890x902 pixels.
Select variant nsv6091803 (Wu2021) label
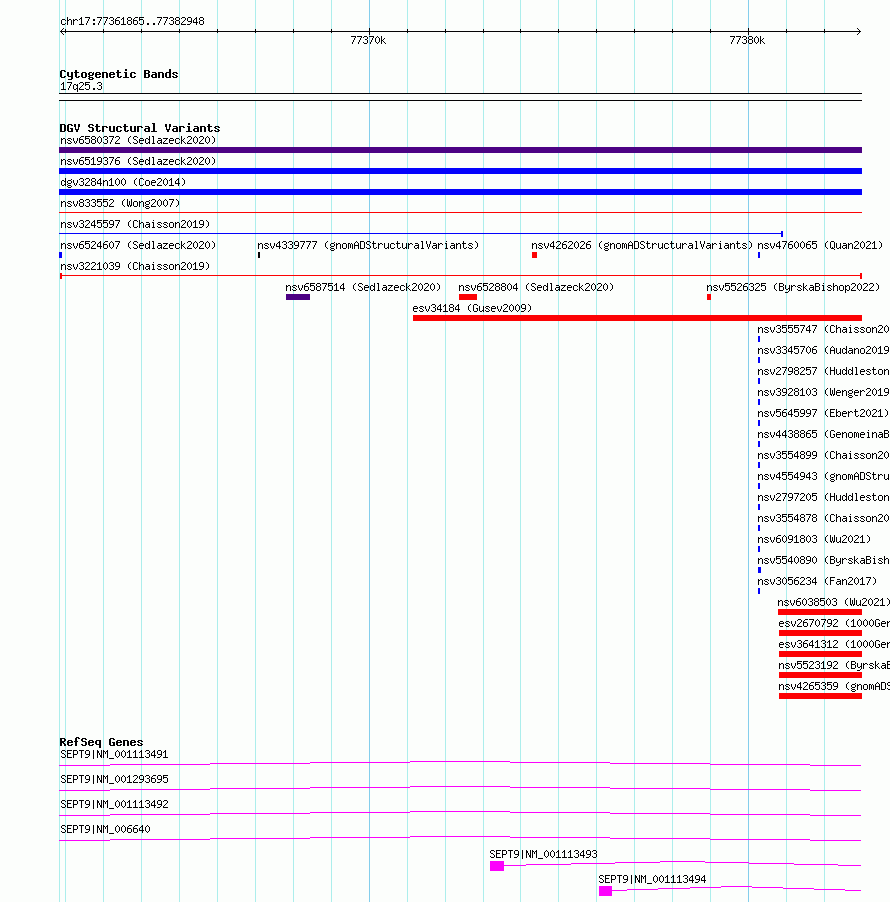tap(814, 540)
